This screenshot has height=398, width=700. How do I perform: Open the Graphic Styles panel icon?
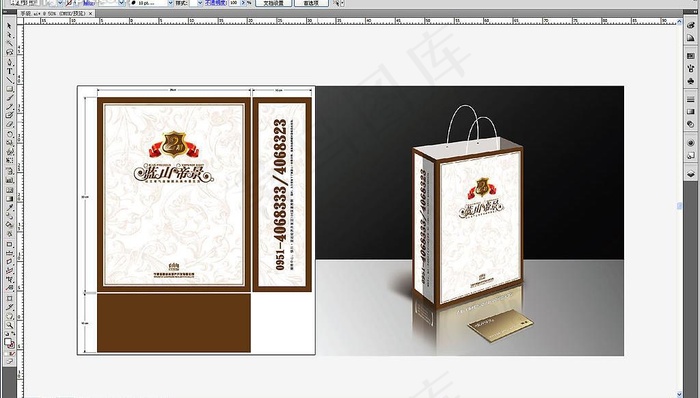point(691,155)
